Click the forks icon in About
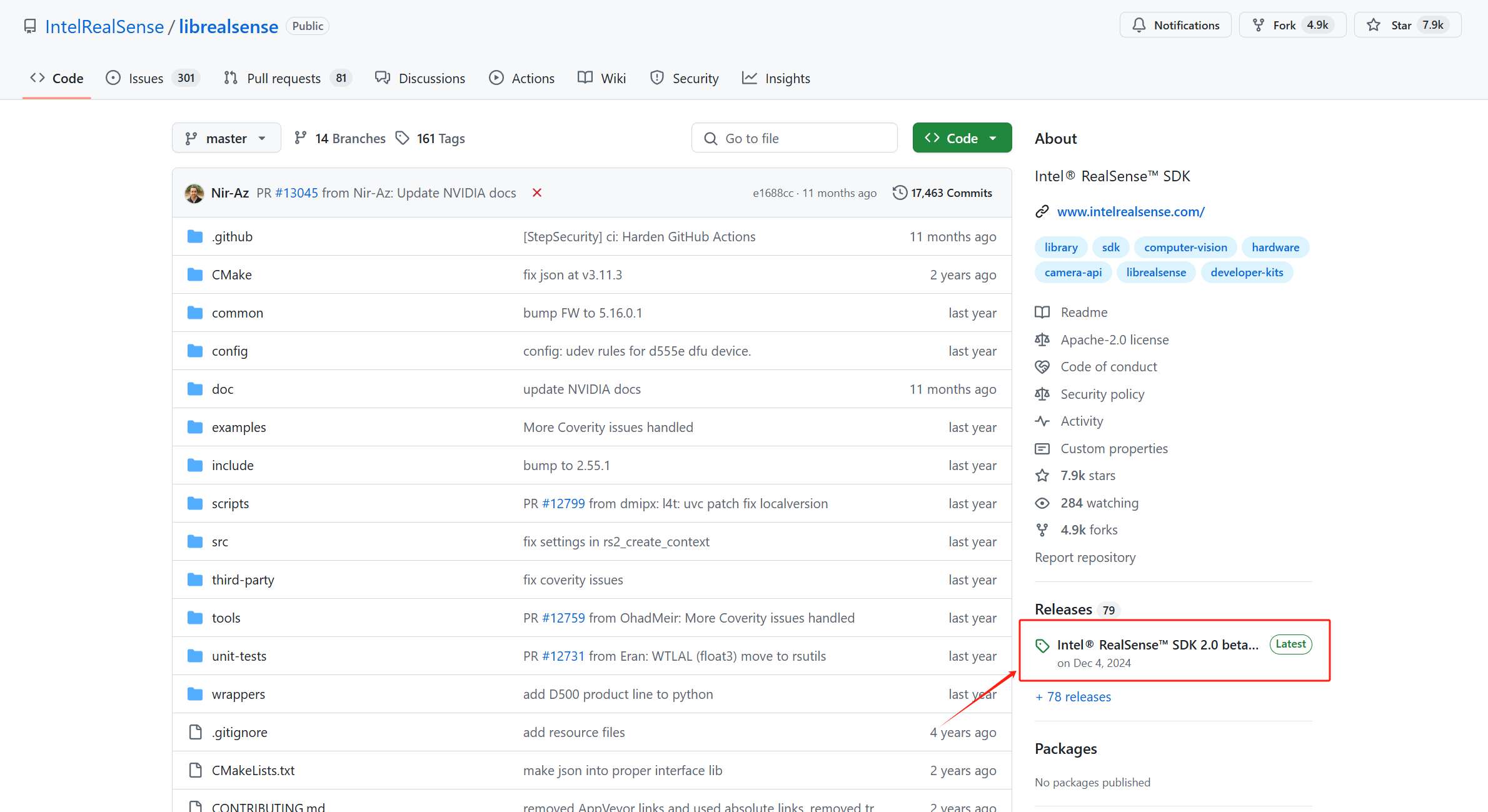1488x812 pixels. tap(1042, 529)
